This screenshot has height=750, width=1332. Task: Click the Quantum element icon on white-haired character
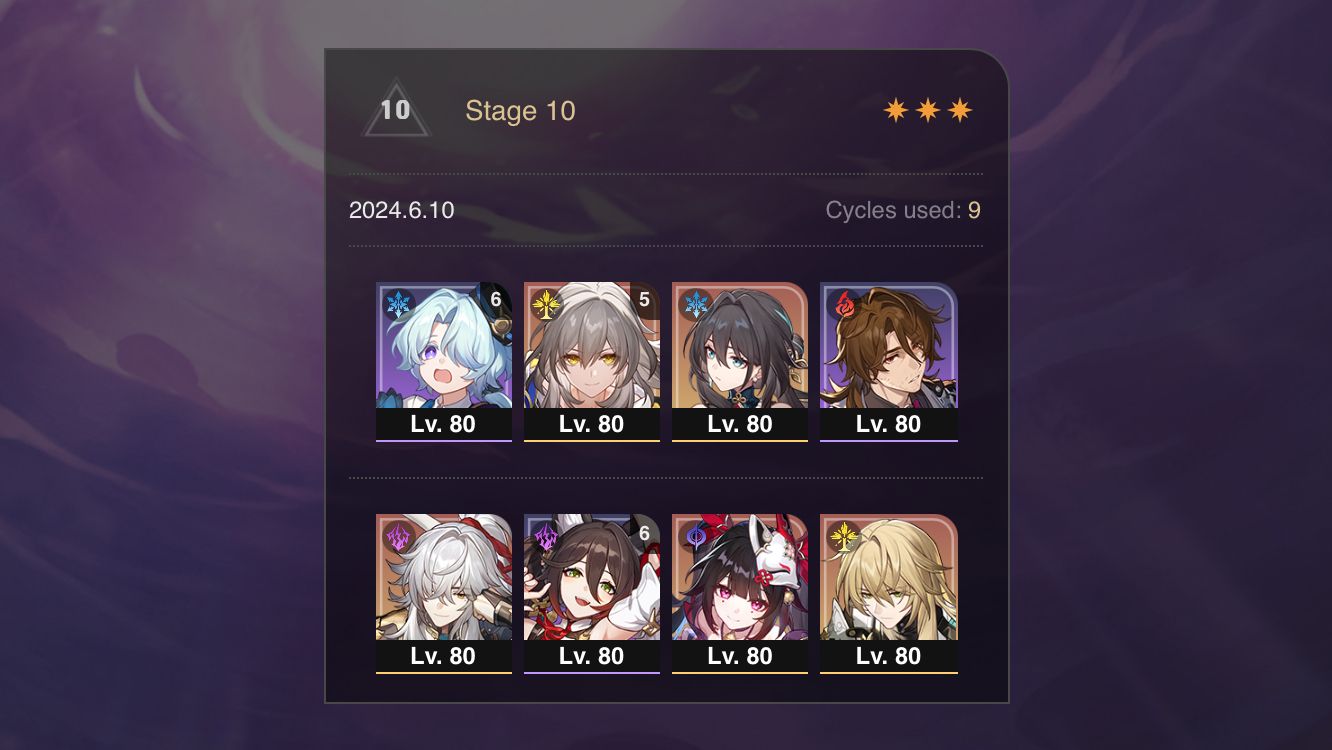pyautogui.click(x=398, y=536)
